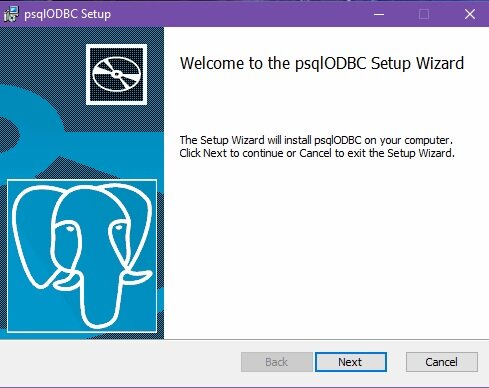Viewport: 489px width, 388px height.
Task: Click the elephant's trunk in the logo
Action: click(100, 300)
